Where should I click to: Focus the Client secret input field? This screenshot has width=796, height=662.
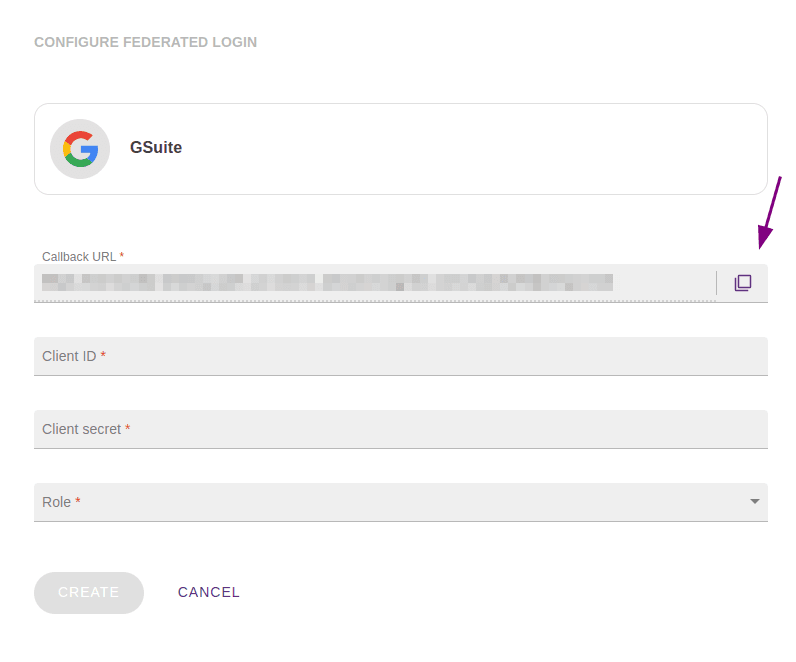point(400,429)
